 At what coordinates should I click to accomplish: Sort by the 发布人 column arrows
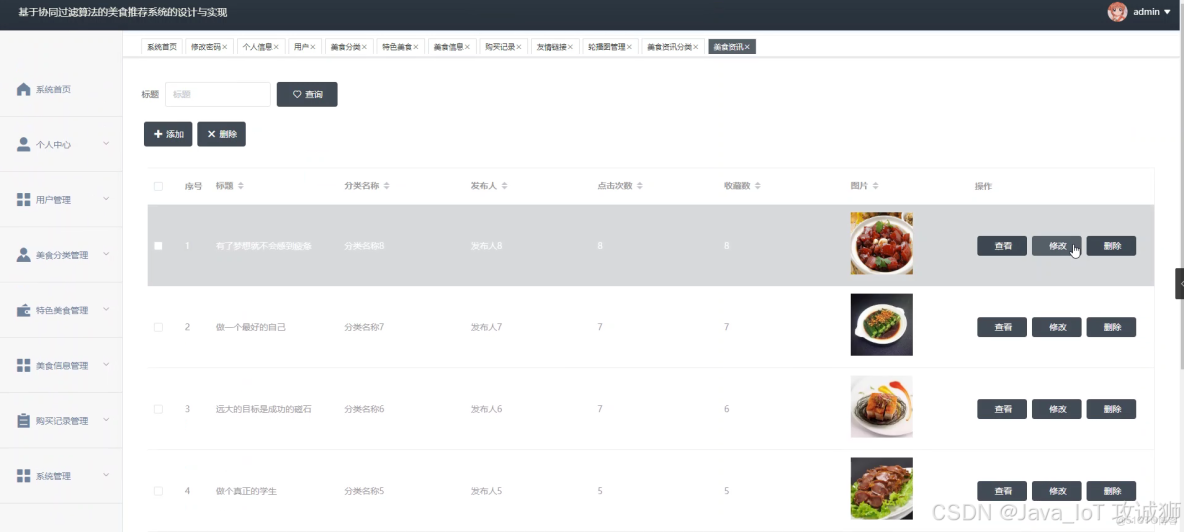[x=504, y=186]
